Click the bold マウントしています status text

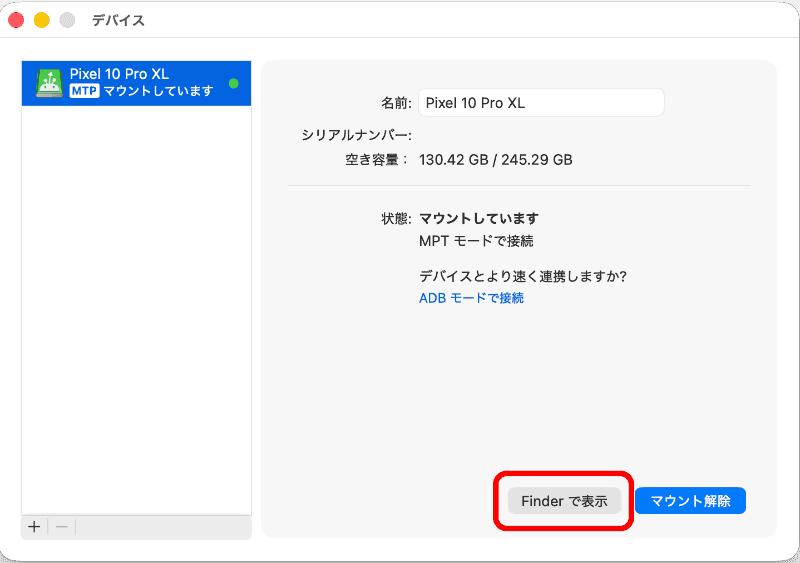point(479,218)
